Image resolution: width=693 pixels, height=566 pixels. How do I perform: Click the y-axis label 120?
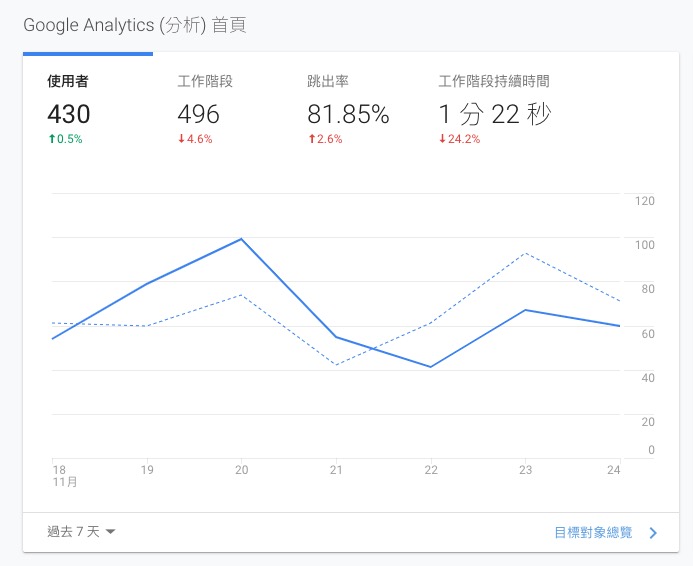point(645,201)
